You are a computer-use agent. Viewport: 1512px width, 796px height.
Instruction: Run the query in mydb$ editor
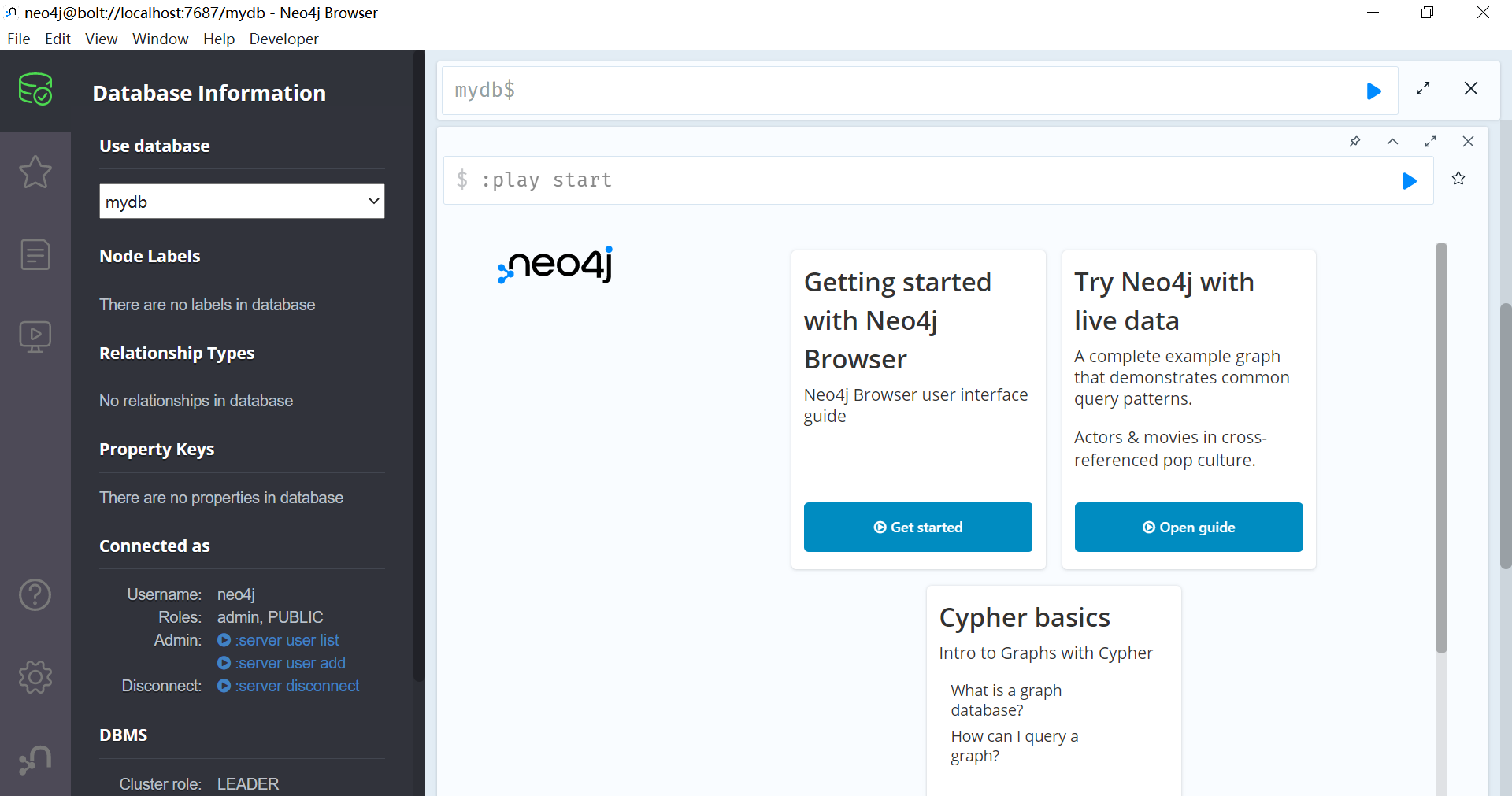[x=1374, y=91]
